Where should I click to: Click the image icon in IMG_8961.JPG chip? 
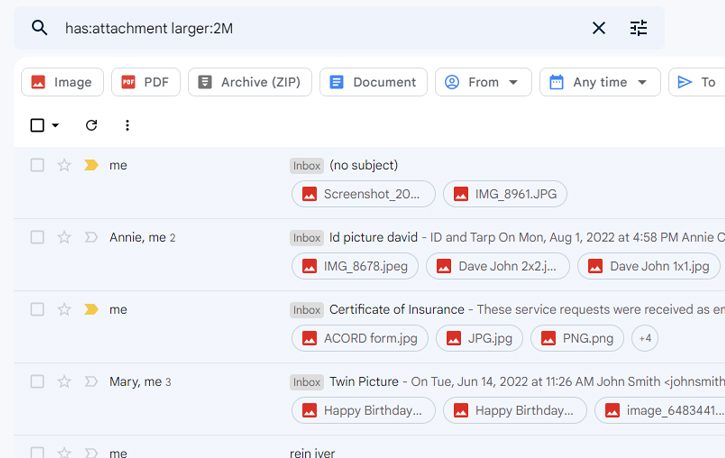[x=461, y=194]
